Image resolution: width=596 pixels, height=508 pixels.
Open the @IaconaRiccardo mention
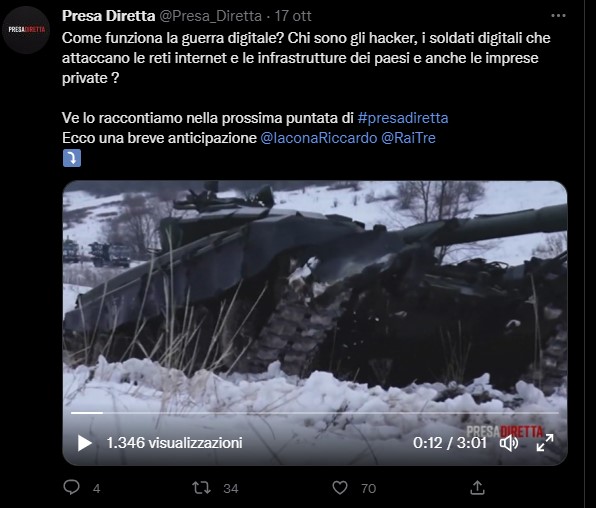[319, 138]
